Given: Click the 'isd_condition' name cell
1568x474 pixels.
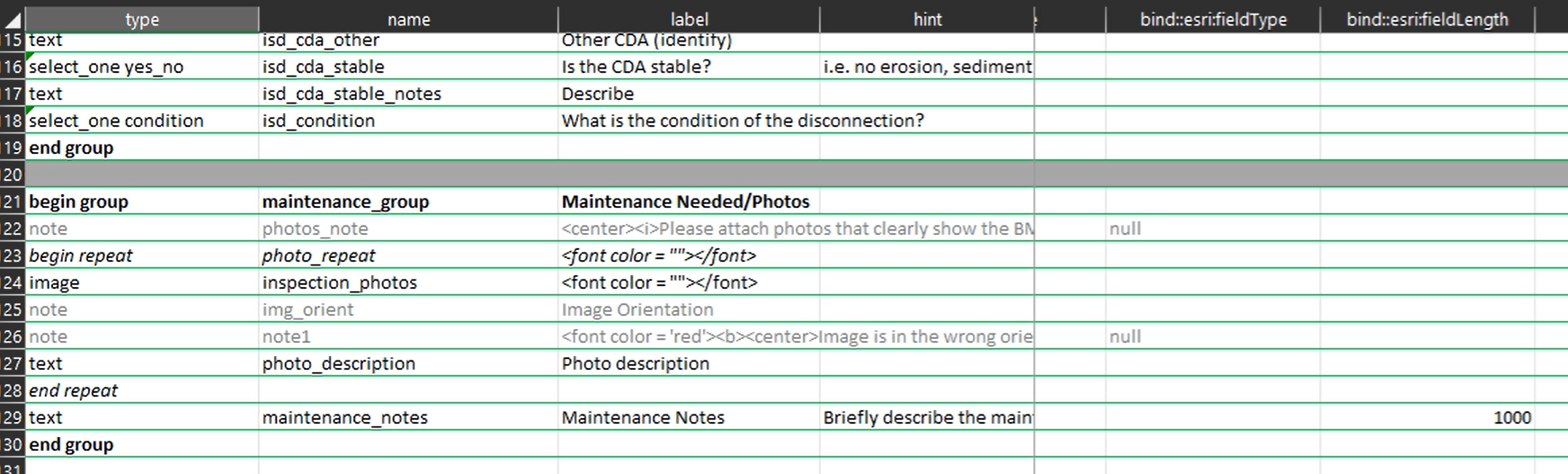Looking at the screenshot, I should tap(408, 121).
